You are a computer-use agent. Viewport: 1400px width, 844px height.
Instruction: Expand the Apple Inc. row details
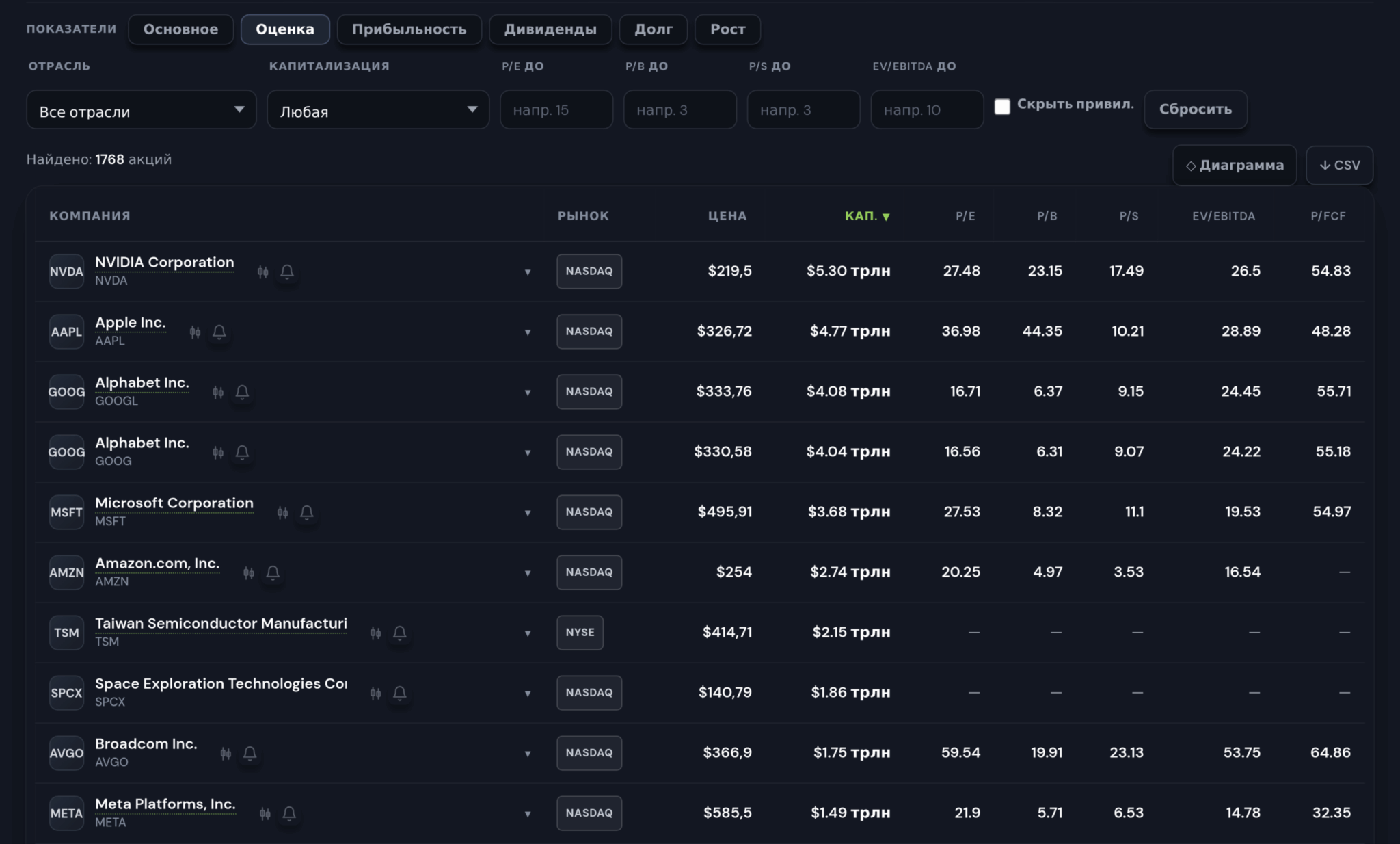point(528,332)
